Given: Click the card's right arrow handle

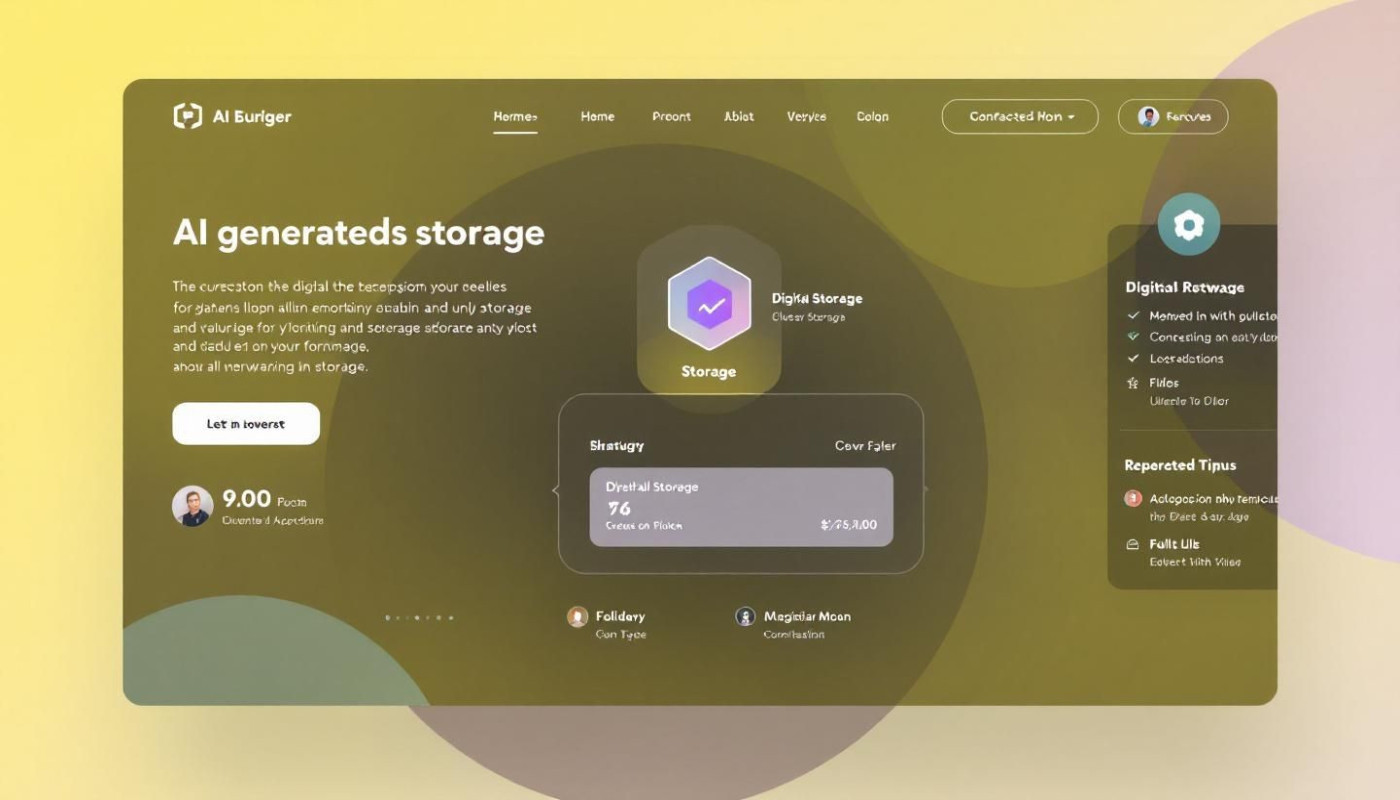Looking at the screenshot, I should (925, 490).
